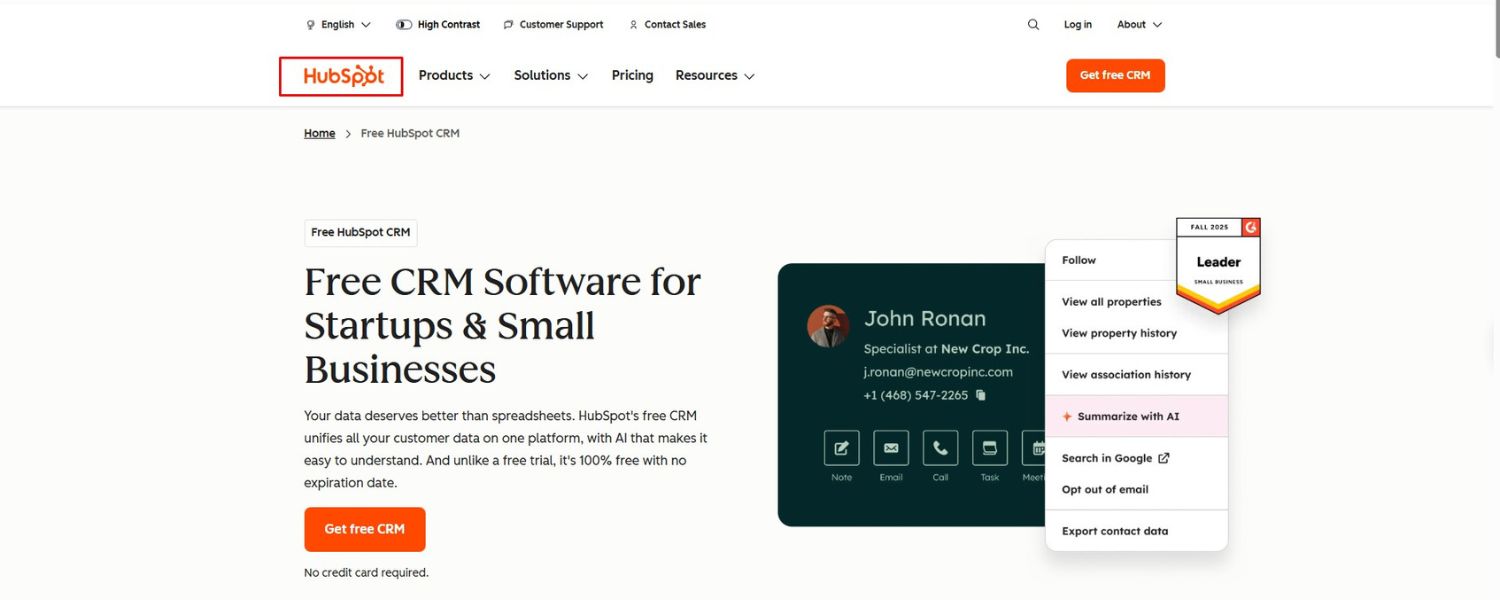Copy the phone number using the copy icon
The image size is (1500, 600).
(979, 395)
